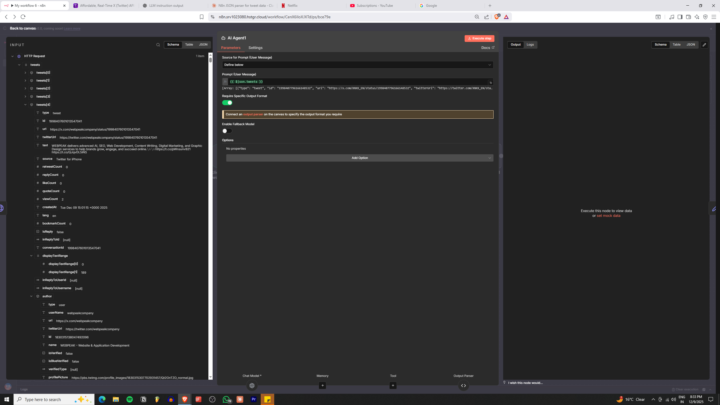Image resolution: width=720 pixels, height=405 pixels.
Task: Click the Windows search box
Action: coord(54,399)
